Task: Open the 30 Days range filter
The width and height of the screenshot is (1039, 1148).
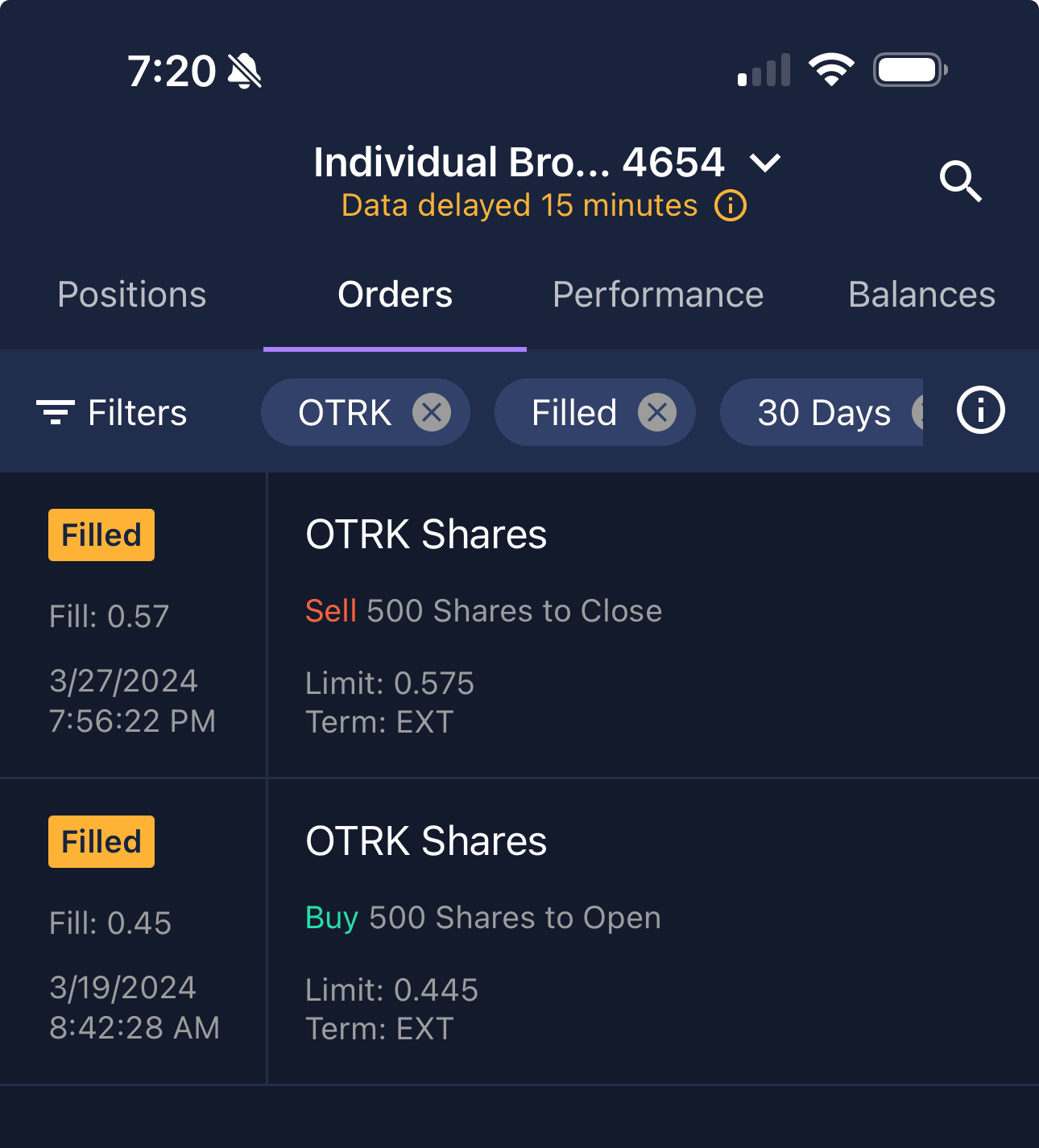Action: coord(823,413)
